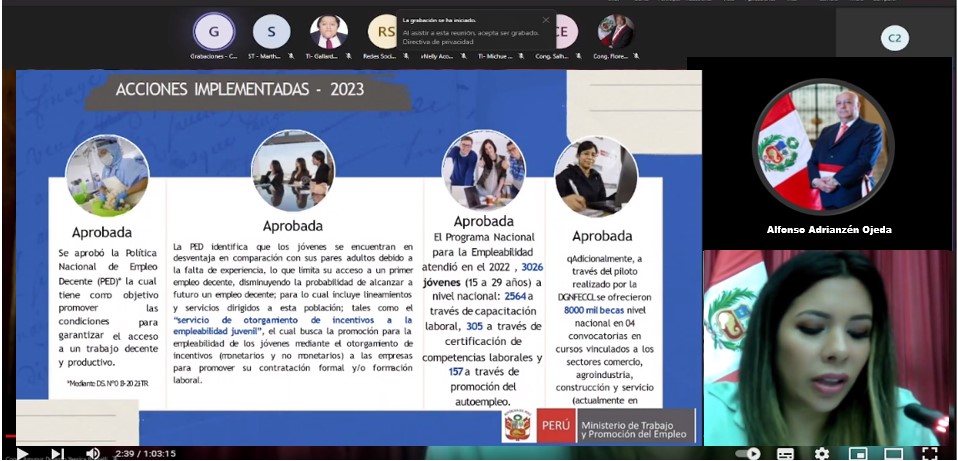Image resolution: width=958 pixels, height=461 pixels.
Task: Enter fullscreen mode
Action: 929,453
